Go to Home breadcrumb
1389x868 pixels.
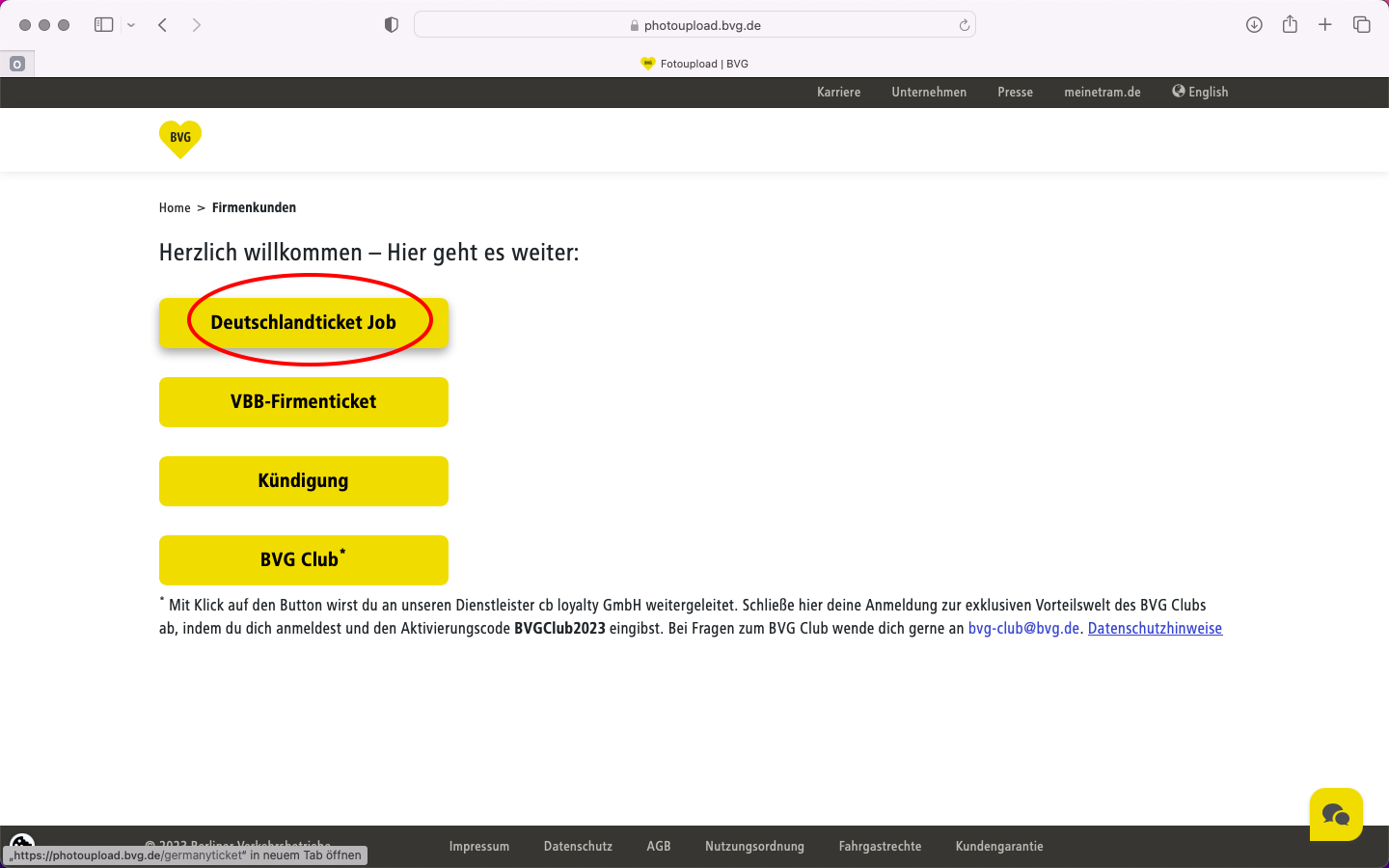175,208
